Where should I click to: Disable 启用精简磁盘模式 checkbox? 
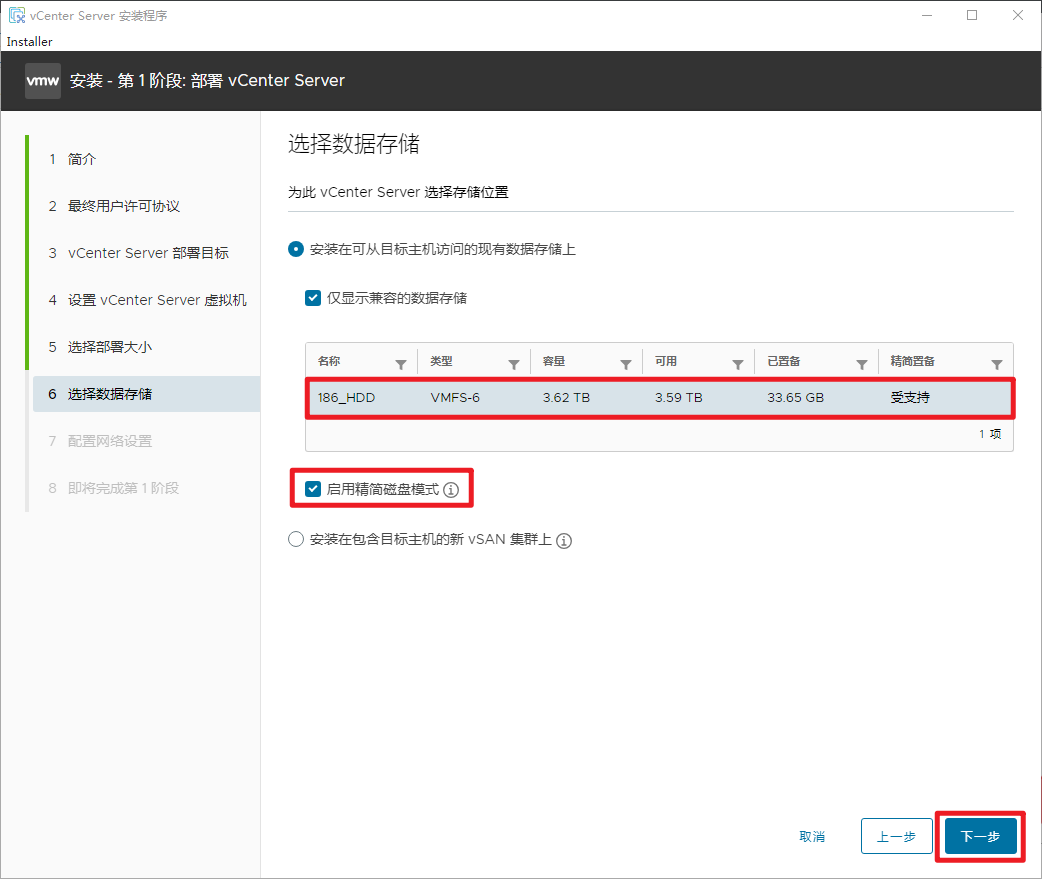pos(314,489)
